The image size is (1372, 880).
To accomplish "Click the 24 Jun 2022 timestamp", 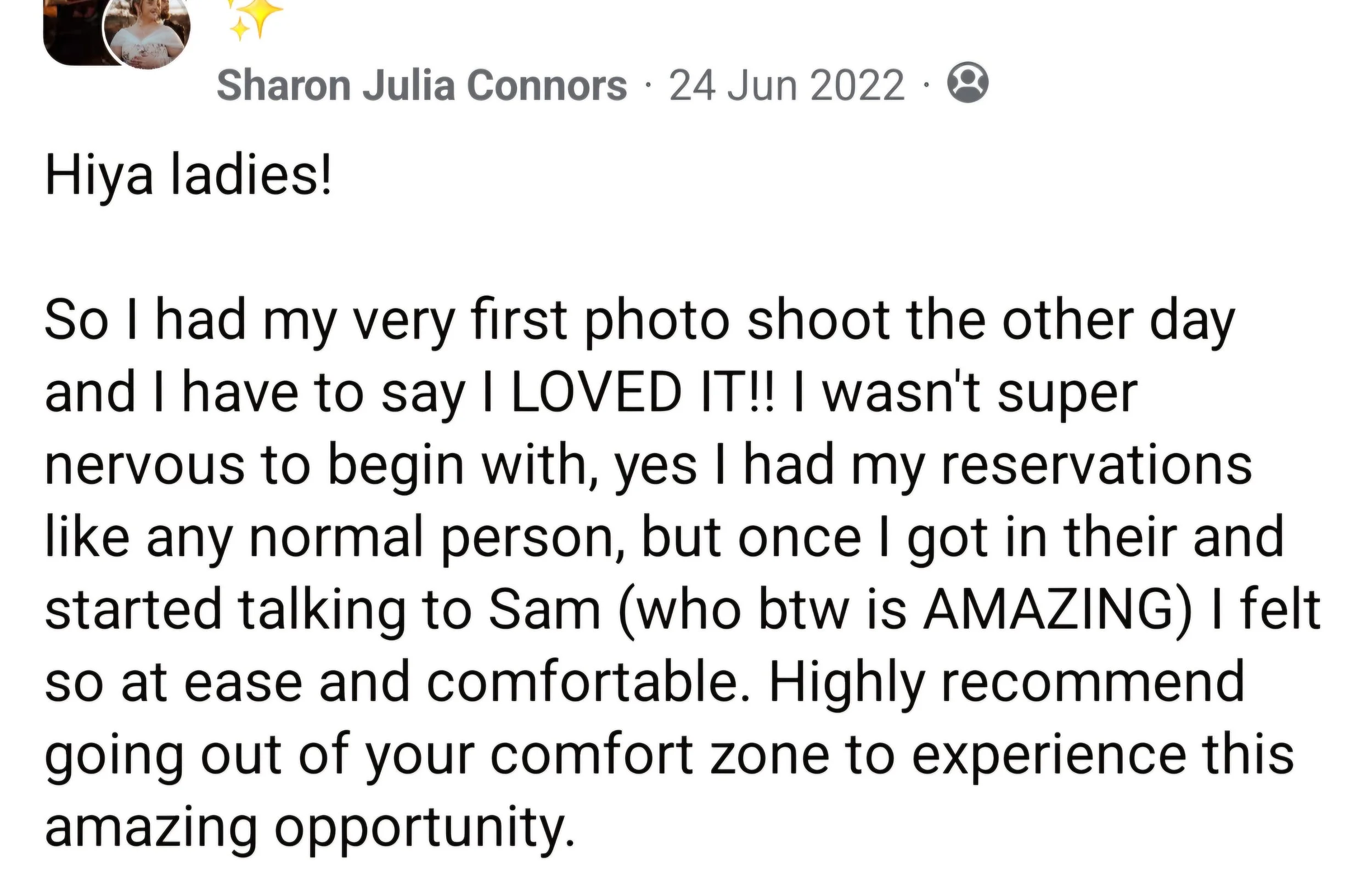I will pyautogui.click(x=787, y=86).
